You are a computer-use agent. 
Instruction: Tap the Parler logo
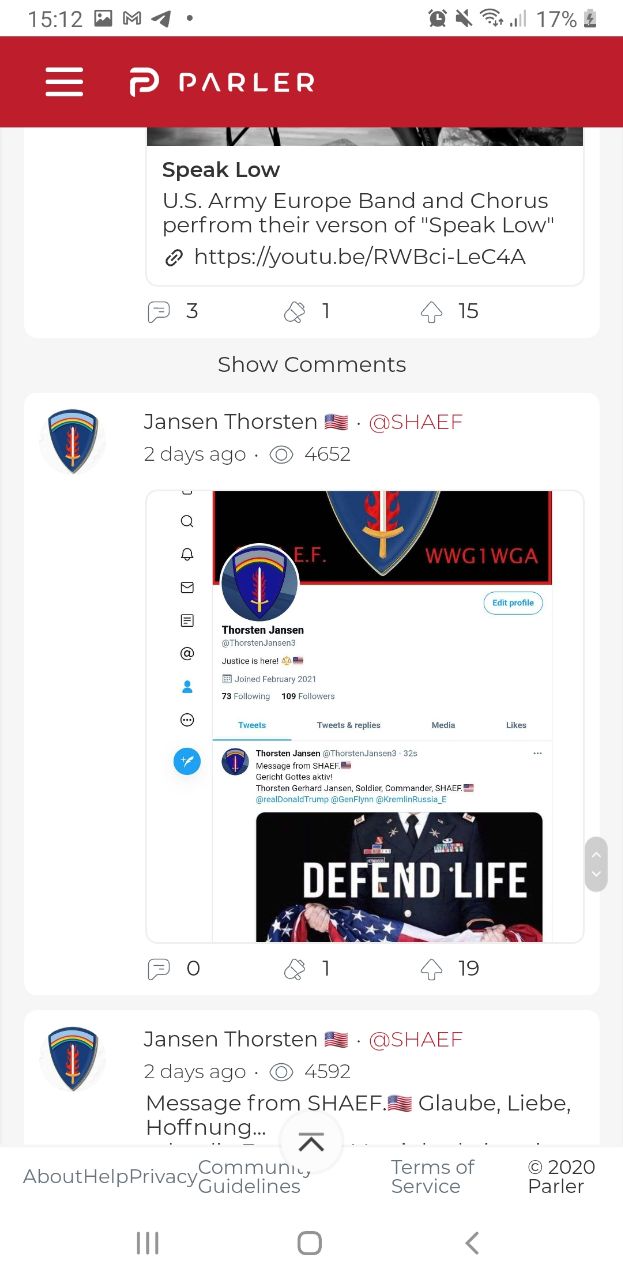pyautogui.click(x=222, y=82)
